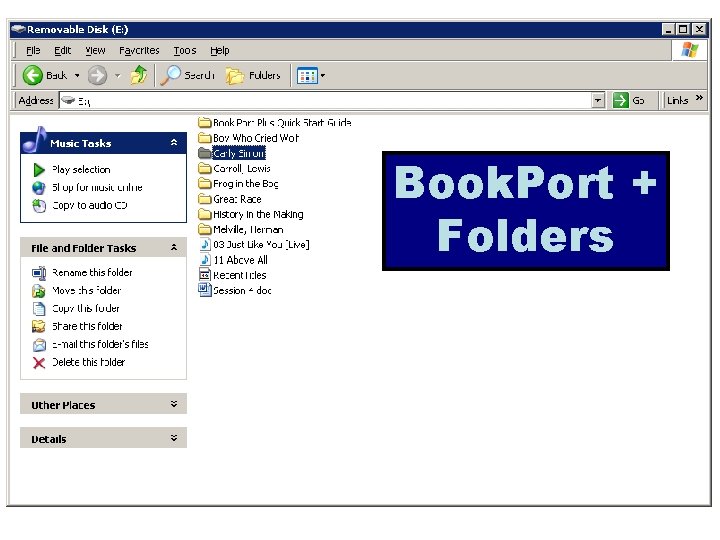720x540 pixels.
Task: Click the red X Delete folder icon
Action: coord(39,363)
